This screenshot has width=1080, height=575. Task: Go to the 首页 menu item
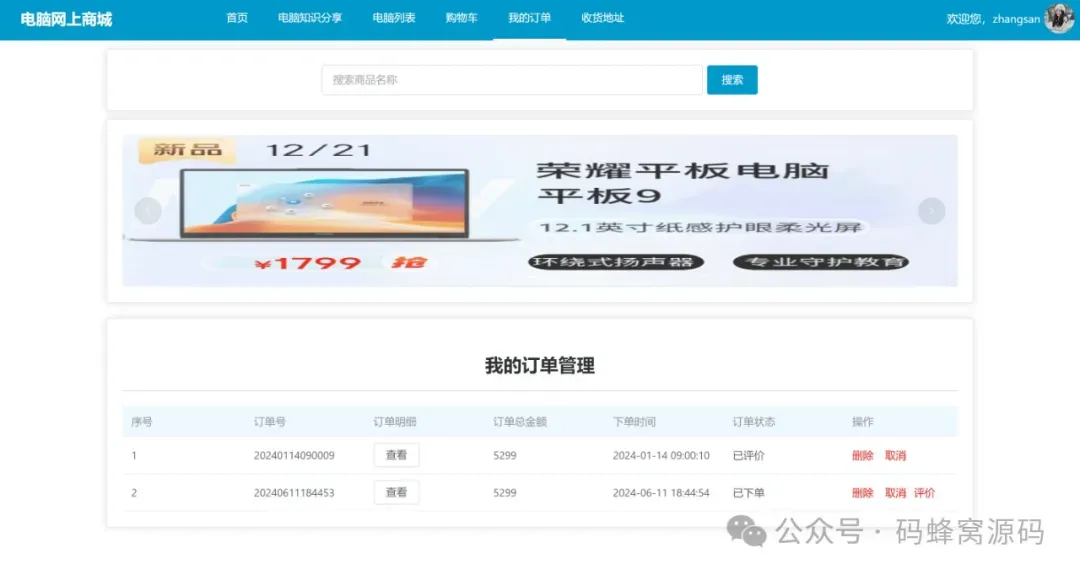[237, 18]
